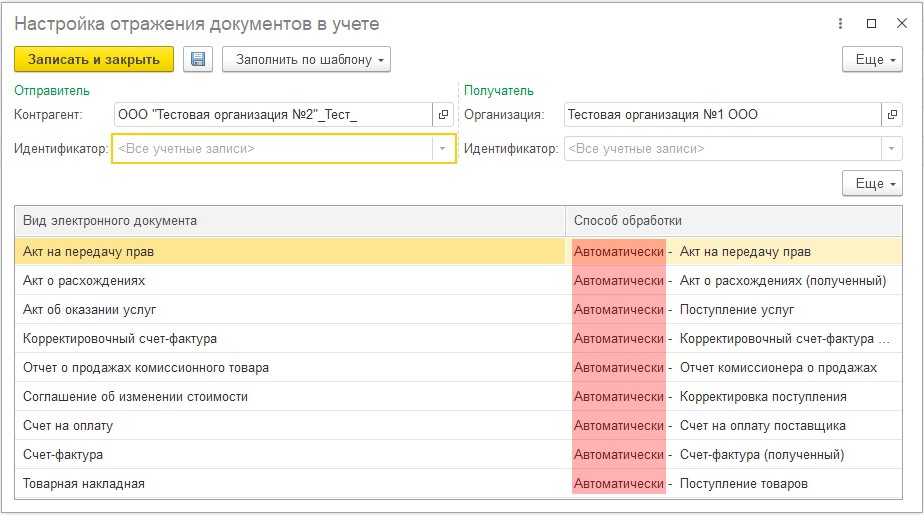Select the Счет-фактура document row
The height and width of the screenshot is (515, 924).
290,455
